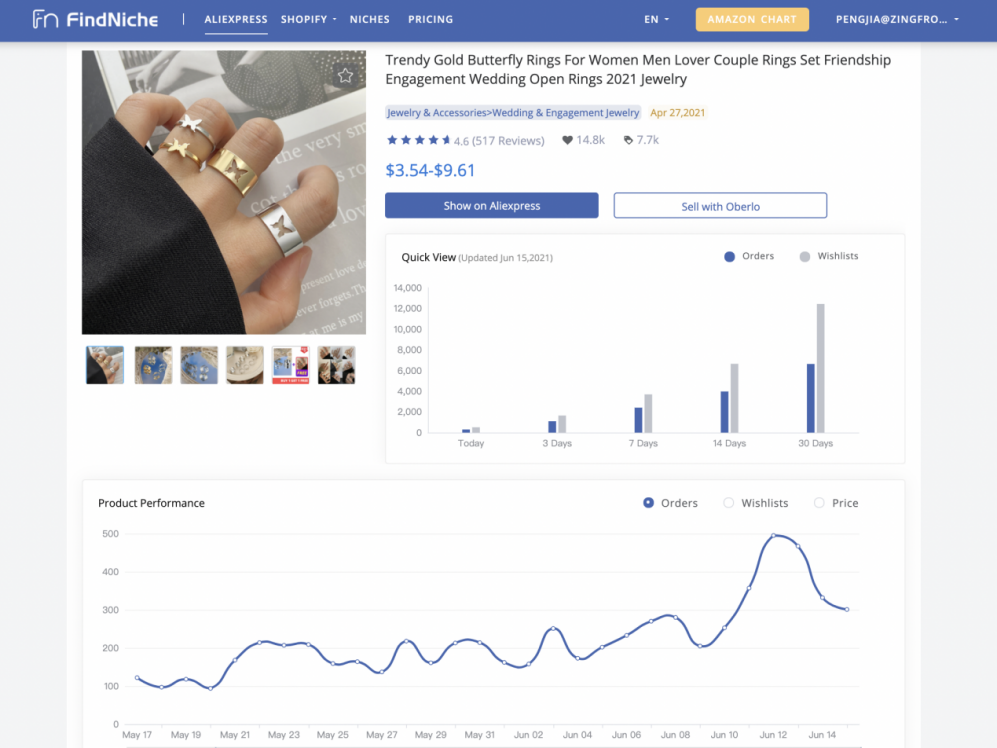997x748 pixels.
Task: Select Orders radio in Product Performance
Action: click(649, 502)
